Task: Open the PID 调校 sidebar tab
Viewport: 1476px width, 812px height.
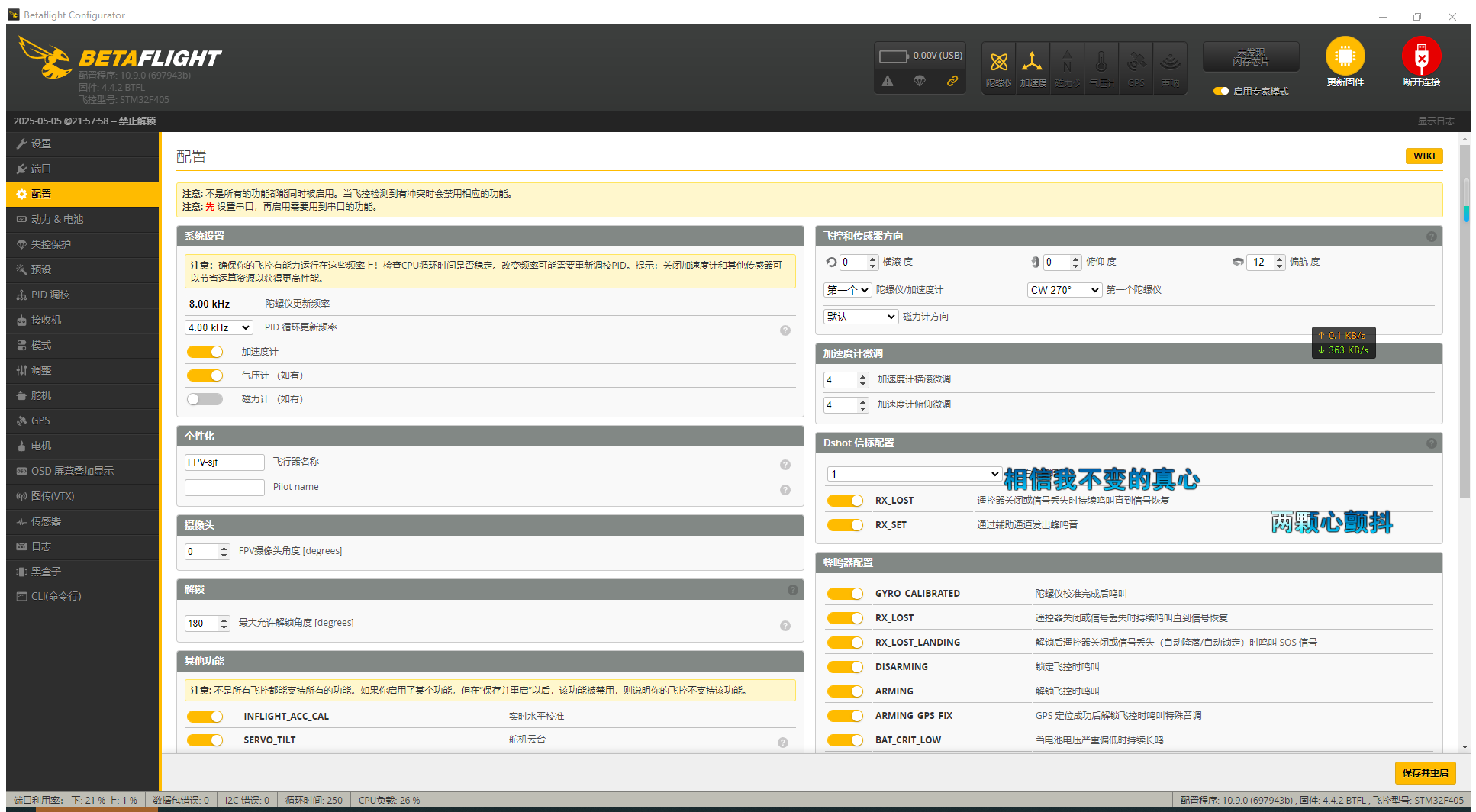Action: pos(82,295)
